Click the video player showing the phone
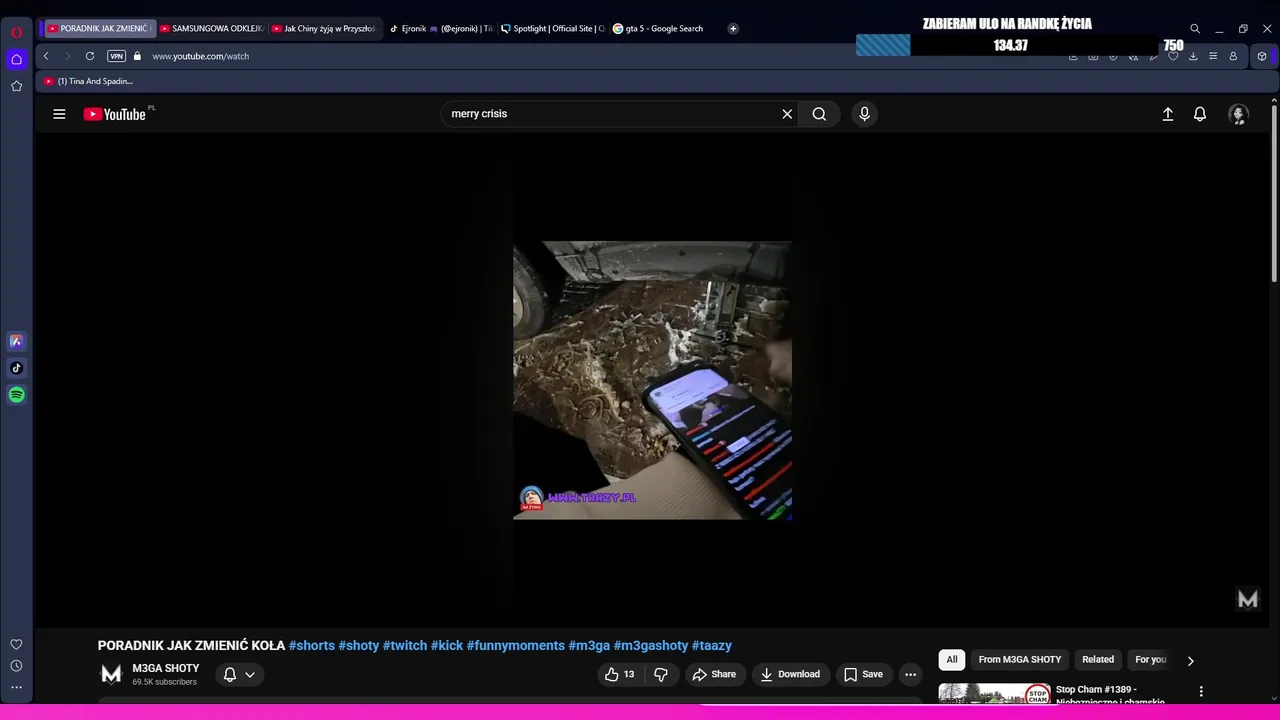 tap(652, 380)
